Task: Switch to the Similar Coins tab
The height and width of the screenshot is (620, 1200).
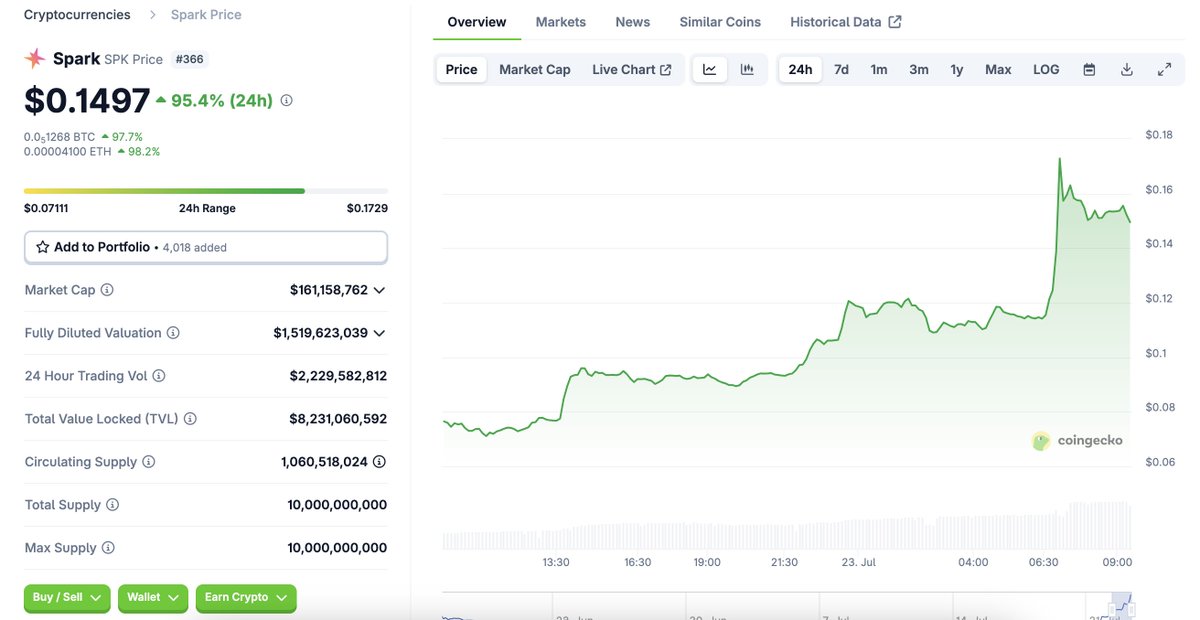Action: [720, 22]
